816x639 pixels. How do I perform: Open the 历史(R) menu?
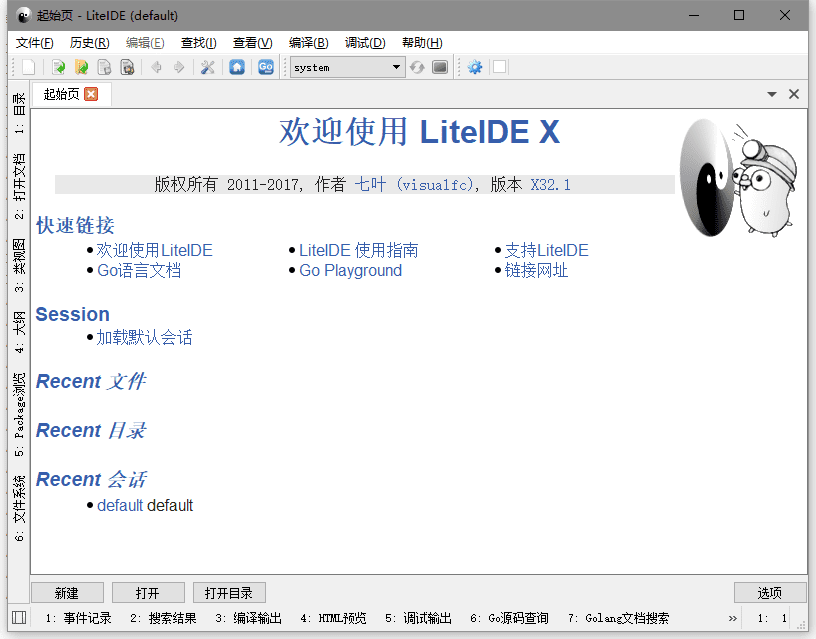[90, 43]
